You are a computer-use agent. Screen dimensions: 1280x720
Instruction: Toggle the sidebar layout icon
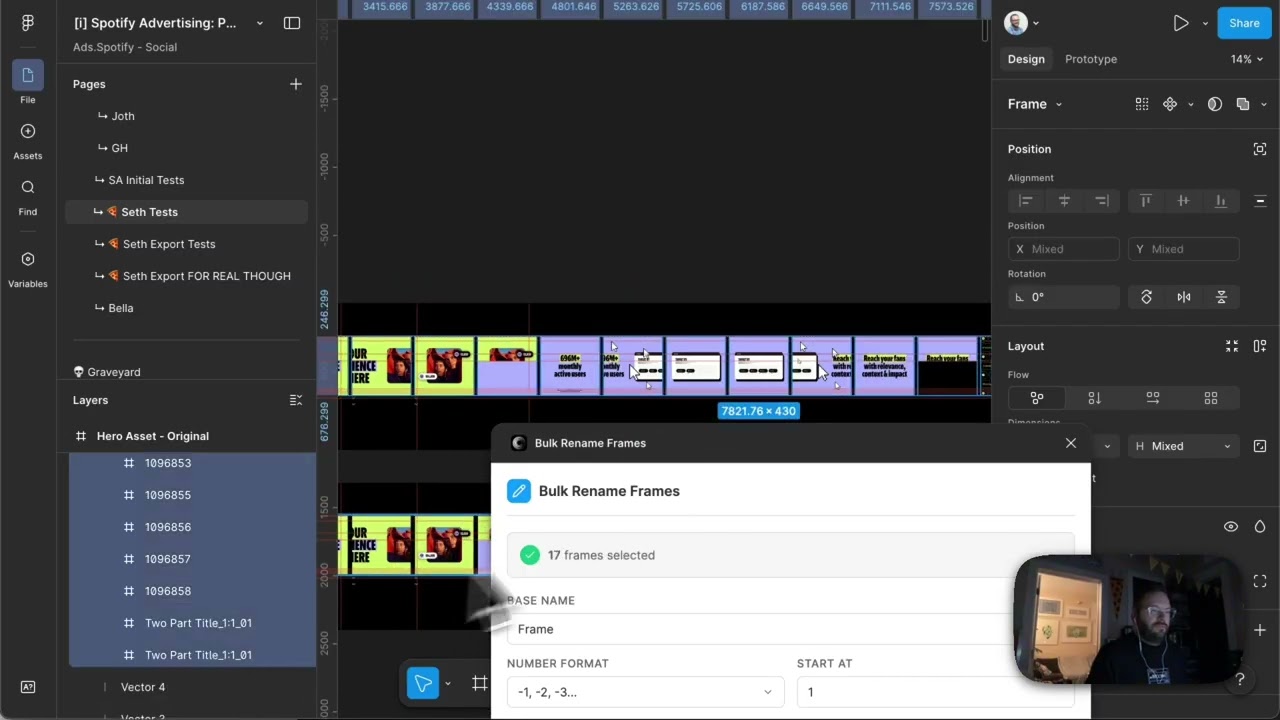(292, 23)
